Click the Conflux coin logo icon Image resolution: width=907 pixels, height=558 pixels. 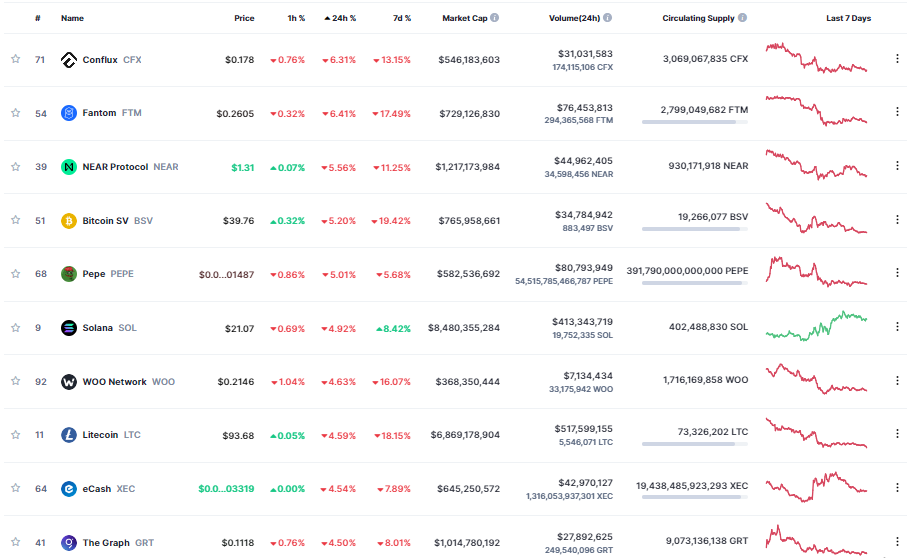(x=69, y=60)
